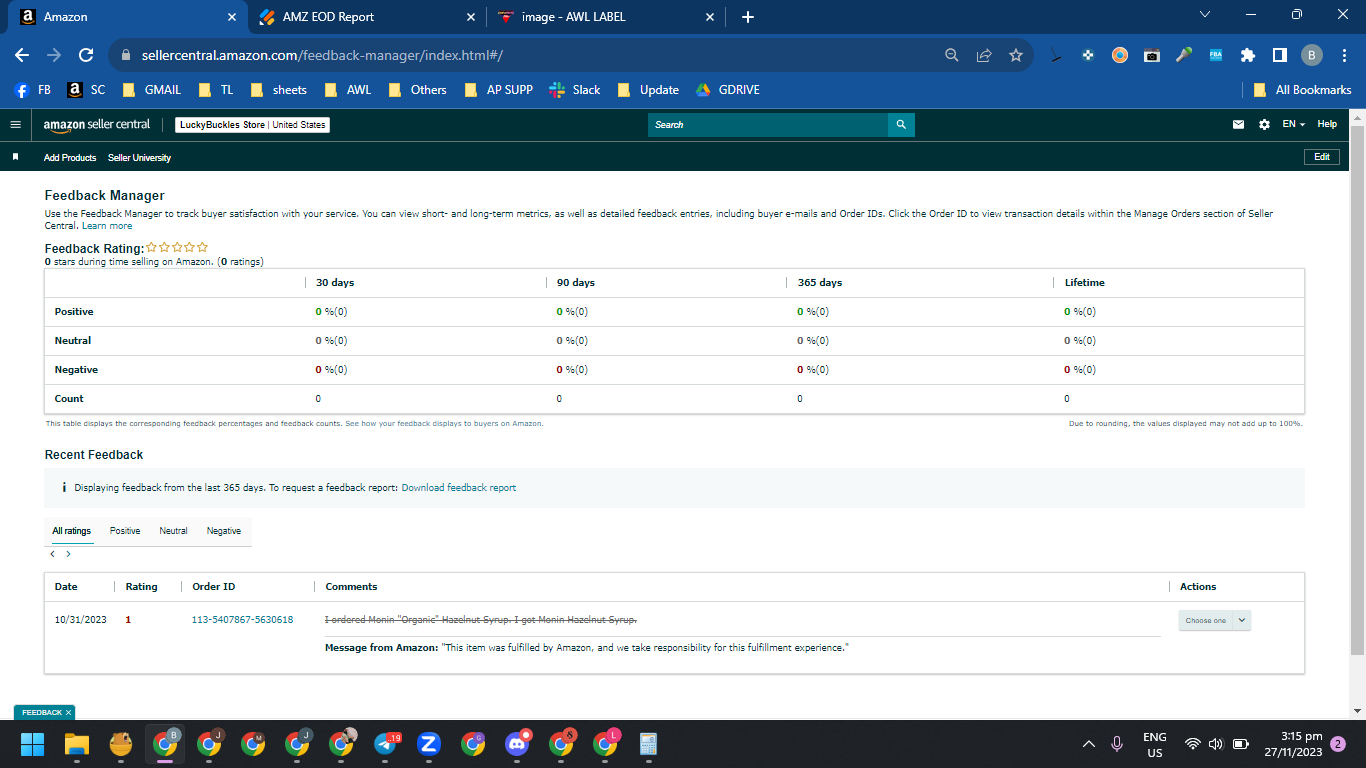The width and height of the screenshot is (1366, 768).
Task: Open the Seller Central settings gear
Action: click(x=1264, y=125)
